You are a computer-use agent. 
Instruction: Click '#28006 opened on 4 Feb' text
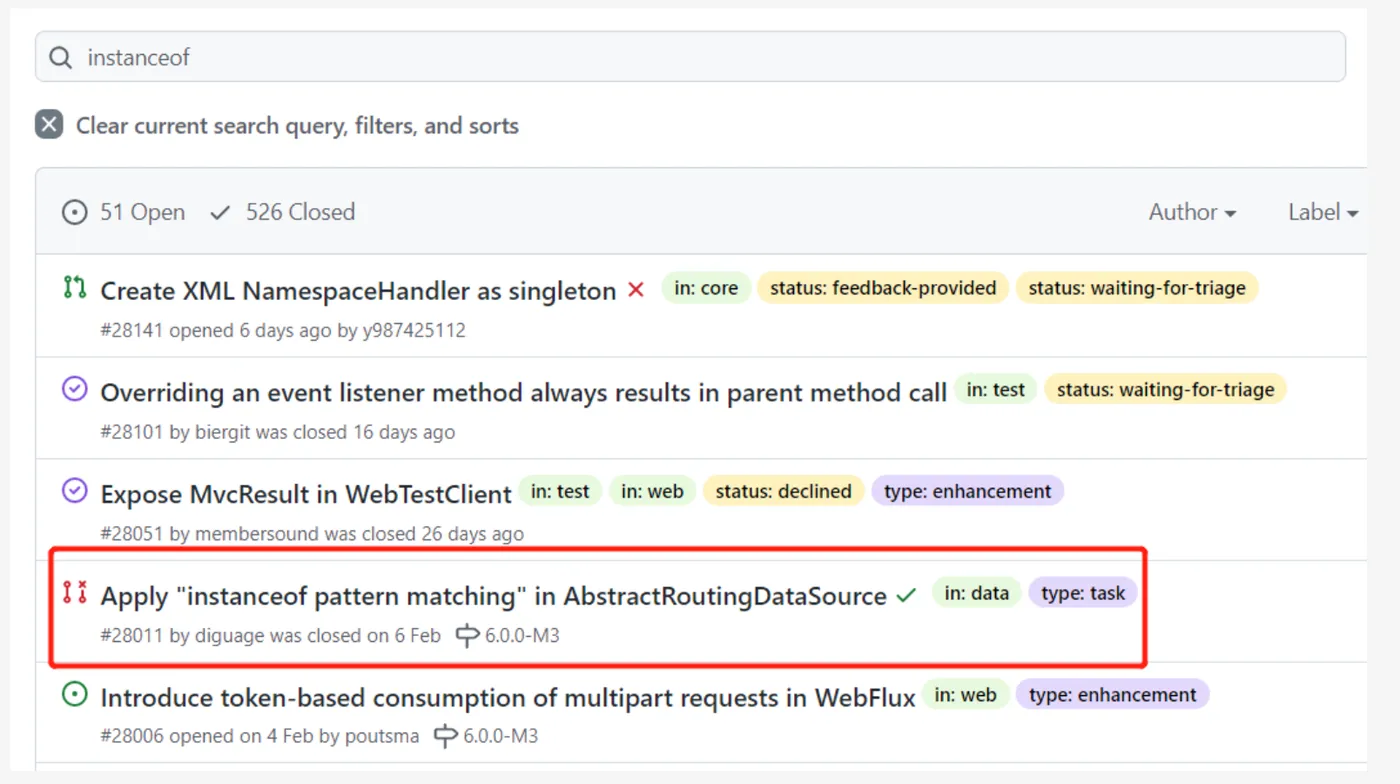tap(208, 737)
